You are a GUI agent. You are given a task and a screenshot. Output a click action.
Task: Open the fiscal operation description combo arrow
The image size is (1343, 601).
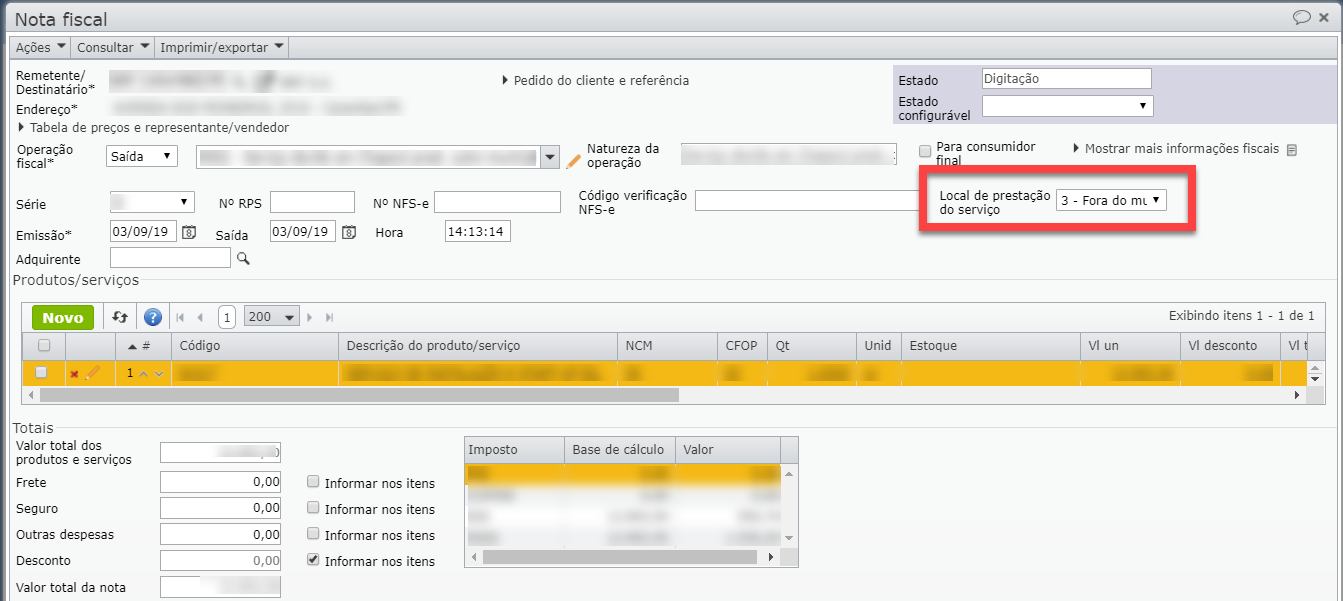pos(549,157)
